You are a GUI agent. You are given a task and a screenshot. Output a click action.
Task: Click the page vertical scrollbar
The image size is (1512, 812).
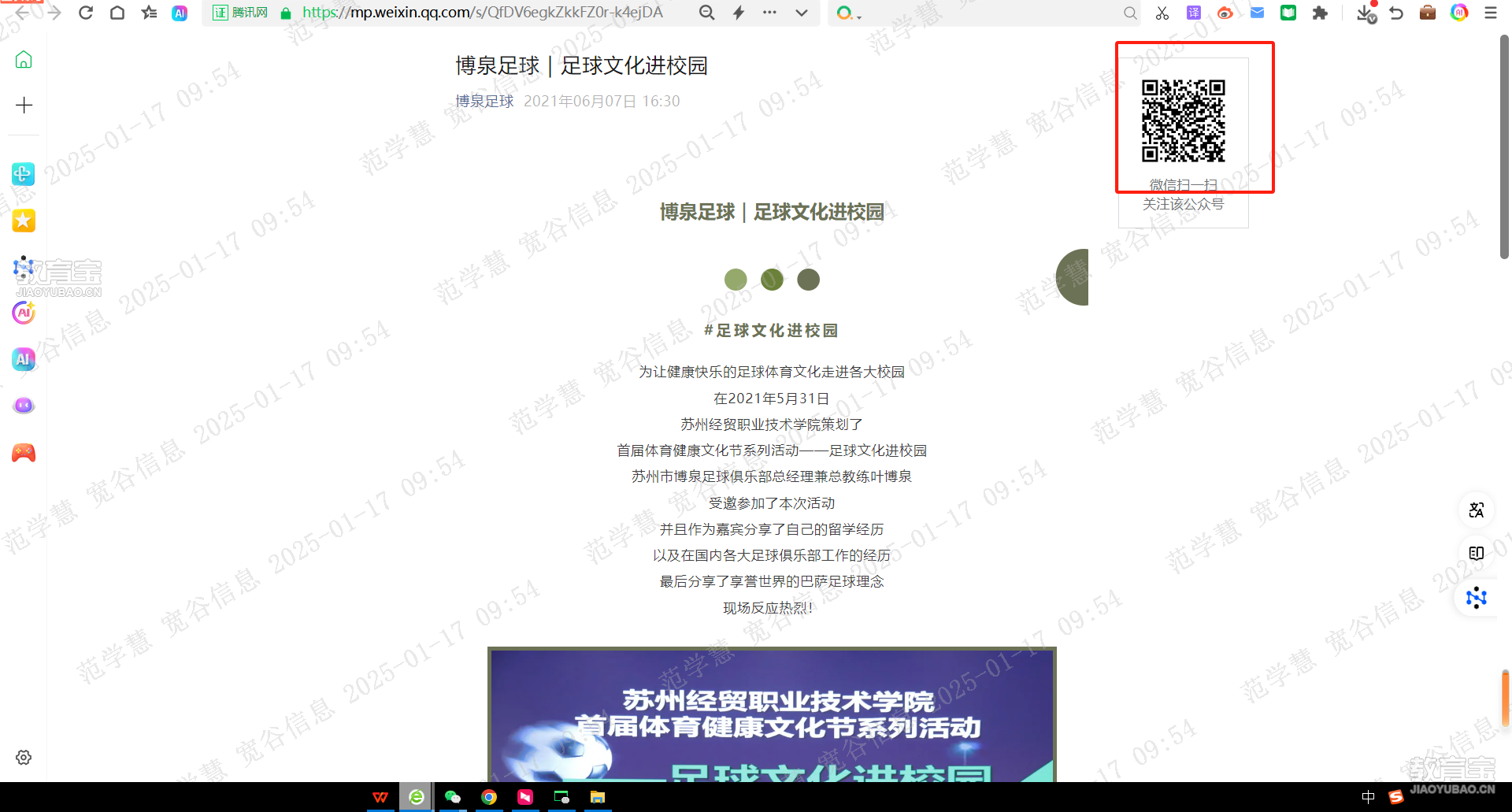[1504, 148]
